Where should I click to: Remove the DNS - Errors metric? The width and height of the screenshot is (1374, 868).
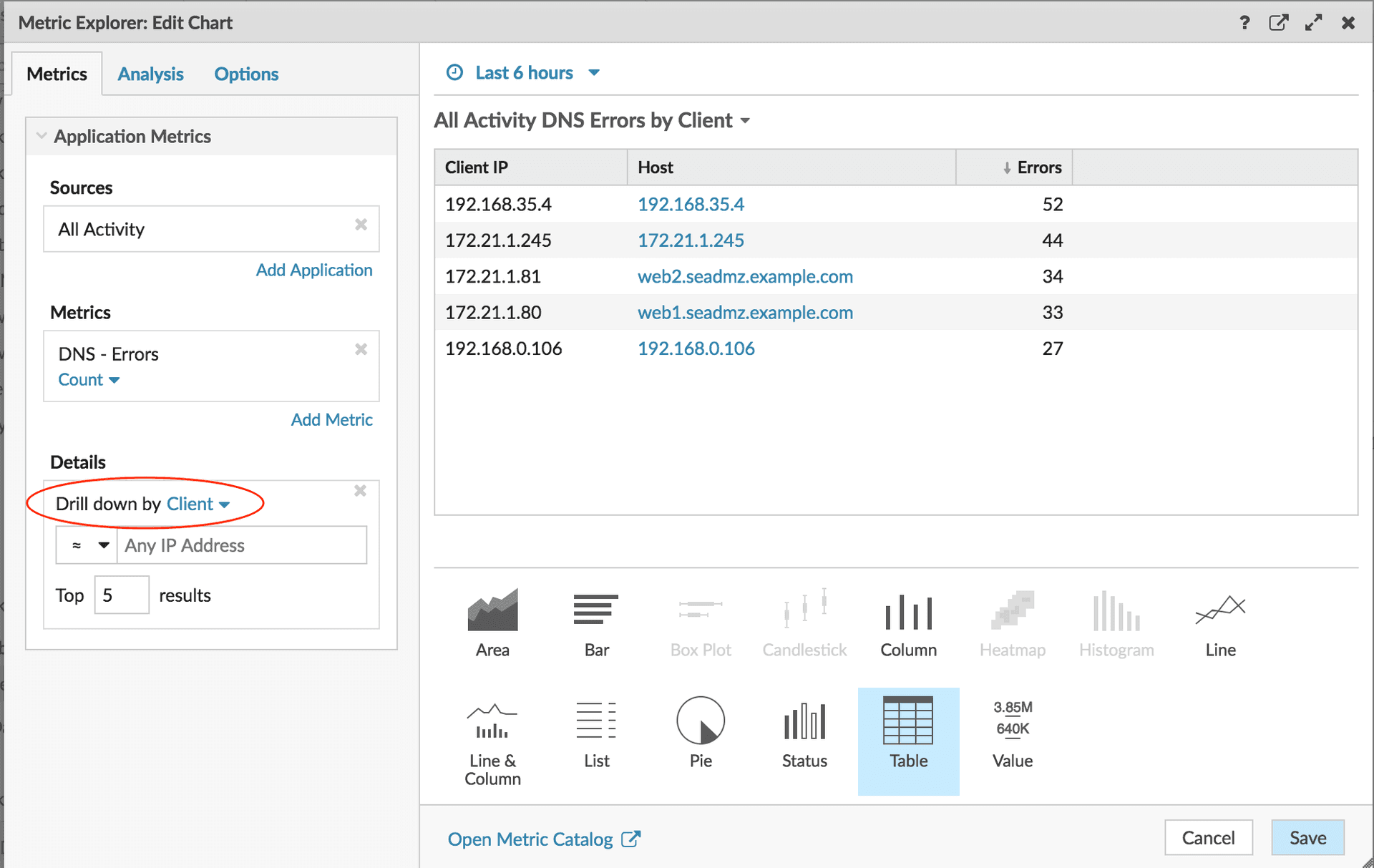(361, 349)
